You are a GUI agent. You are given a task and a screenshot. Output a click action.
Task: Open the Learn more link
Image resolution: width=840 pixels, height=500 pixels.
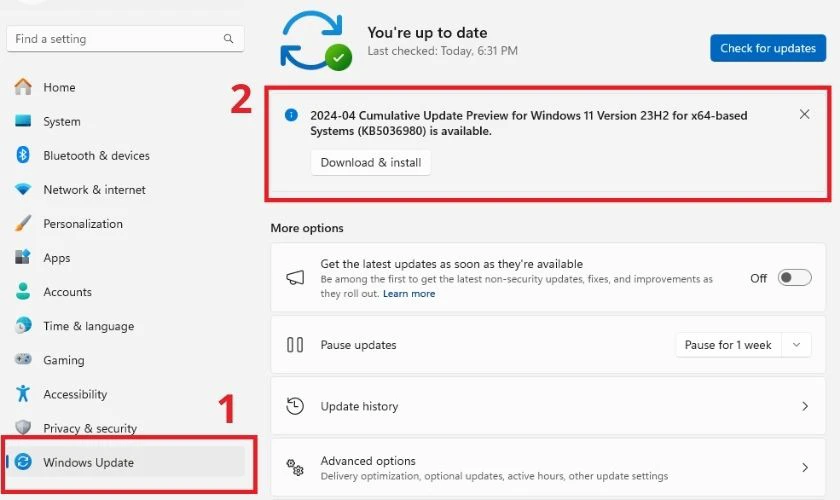pos(409,294)
